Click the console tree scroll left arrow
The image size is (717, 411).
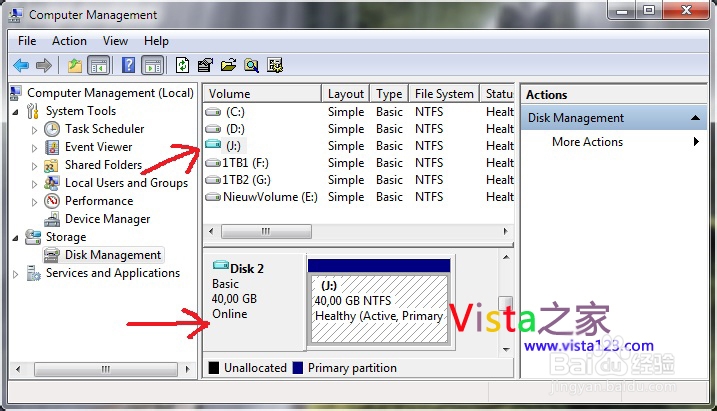click(18, 369)
